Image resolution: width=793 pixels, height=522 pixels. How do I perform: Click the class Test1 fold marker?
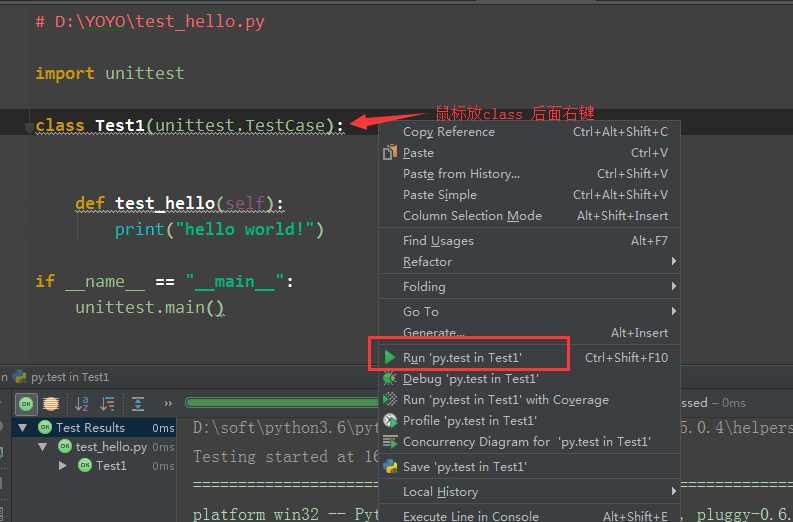point(29,127)
